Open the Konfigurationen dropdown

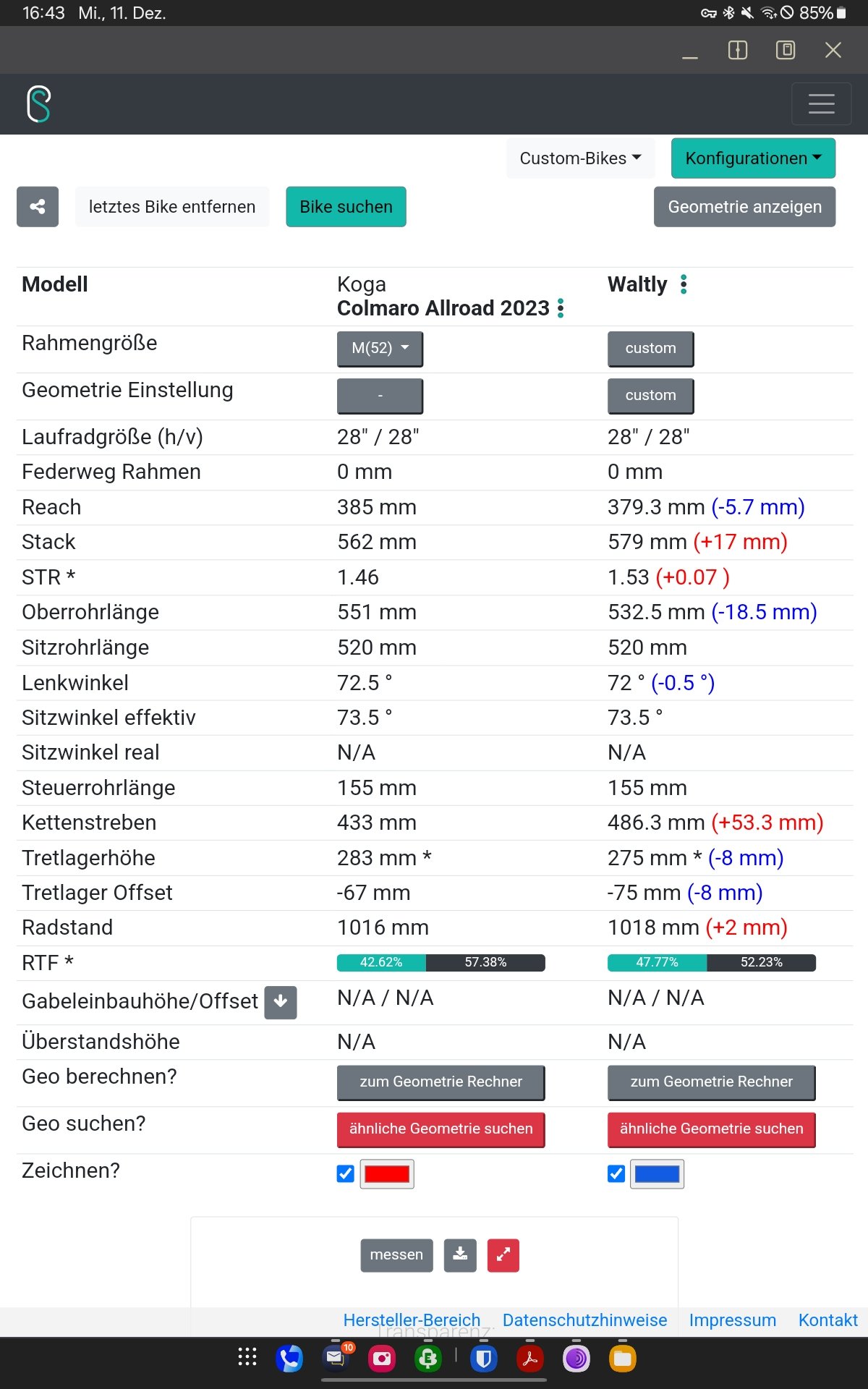pos(753,158)
